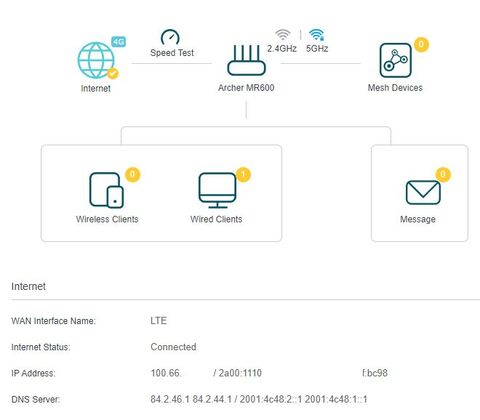This screenshot has height=420, width=480.
Task: Open the Wireless Clients icon
Action: tap(106, 190)
